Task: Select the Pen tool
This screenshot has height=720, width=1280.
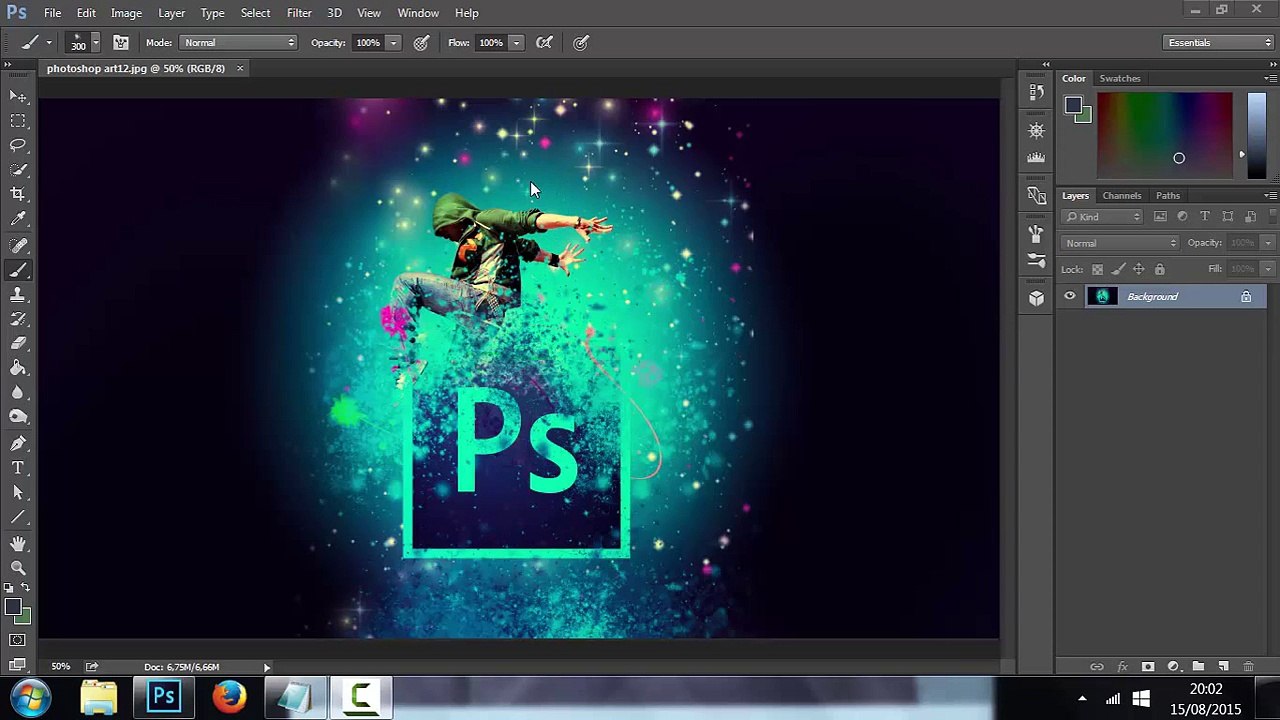Action: [x=18, y=443]
